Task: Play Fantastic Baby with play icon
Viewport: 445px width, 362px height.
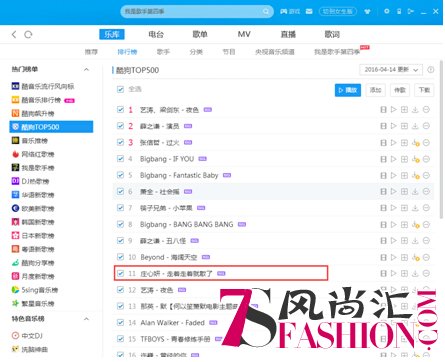Action: click(x=394, y=175)
